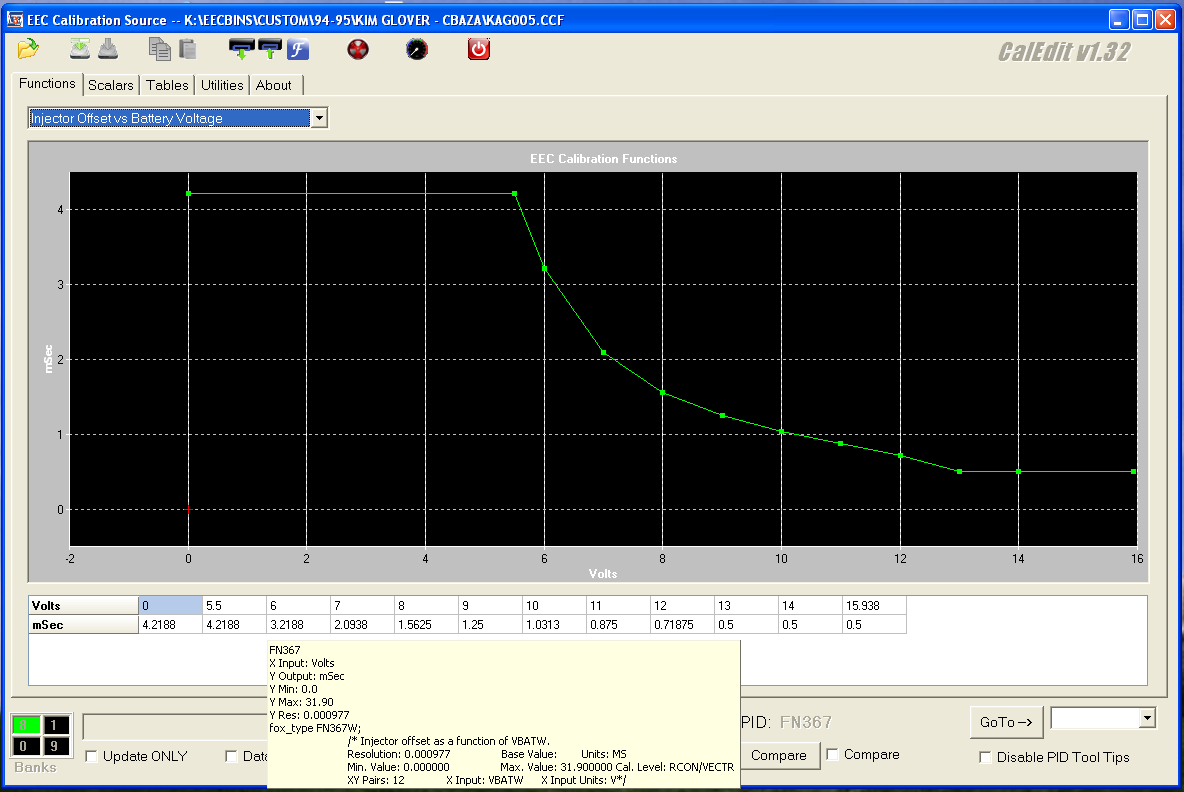This screenshot has width=1184, height=792.
Task: Click the red power button icon
Action: tap(479, 48)
